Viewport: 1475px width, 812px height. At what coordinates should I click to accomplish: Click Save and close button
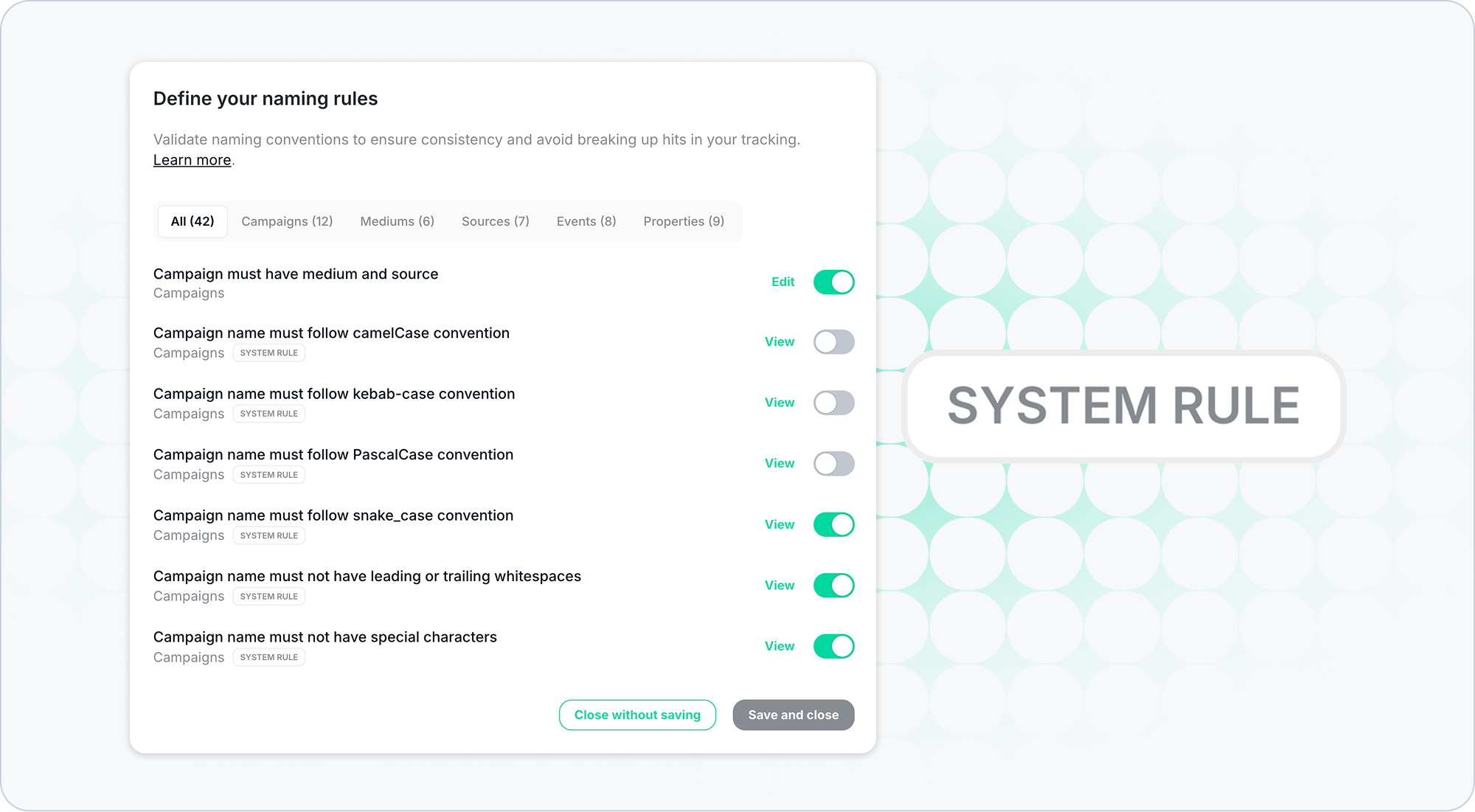coord(793,715)
